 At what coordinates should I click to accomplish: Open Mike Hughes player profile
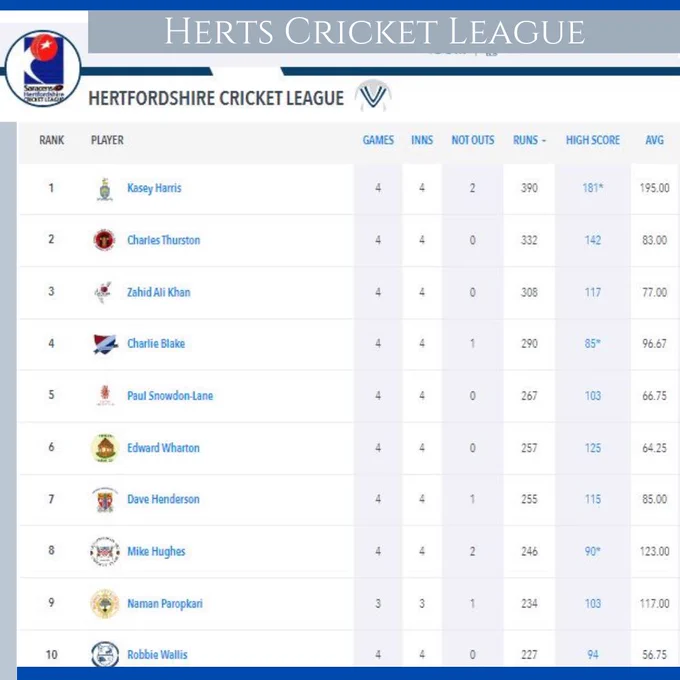pos(156,551)
